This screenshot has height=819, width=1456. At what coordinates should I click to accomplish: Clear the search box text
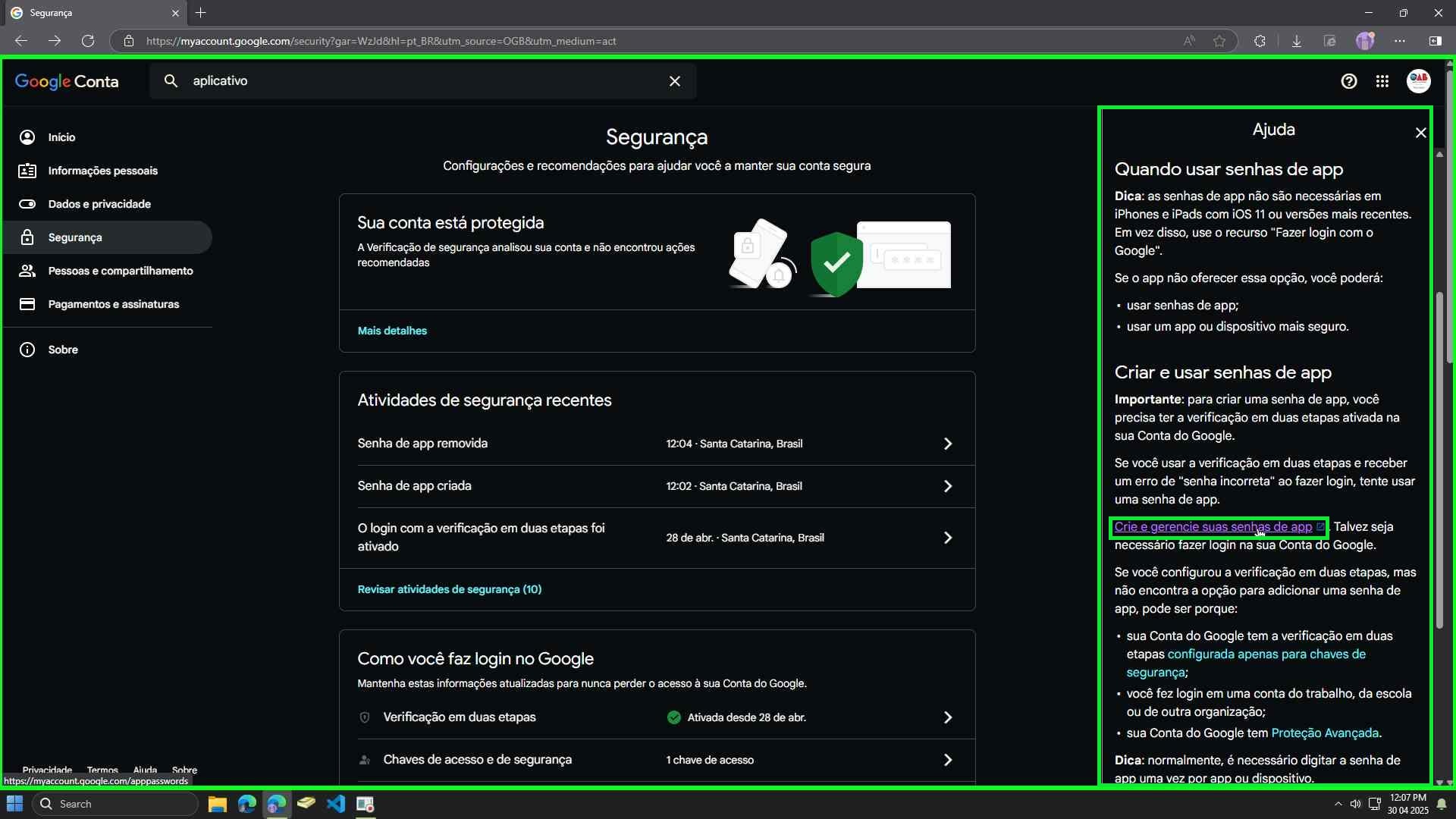(674, 81)
